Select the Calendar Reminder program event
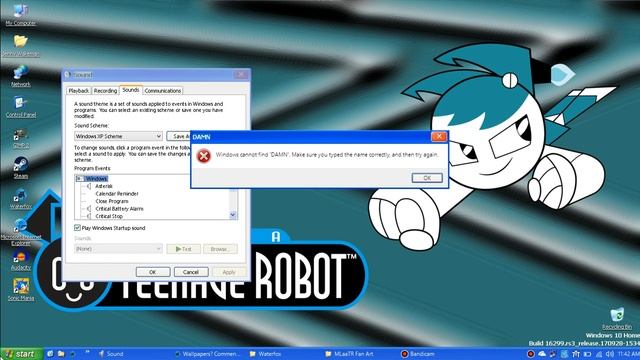 click(117, 193)
